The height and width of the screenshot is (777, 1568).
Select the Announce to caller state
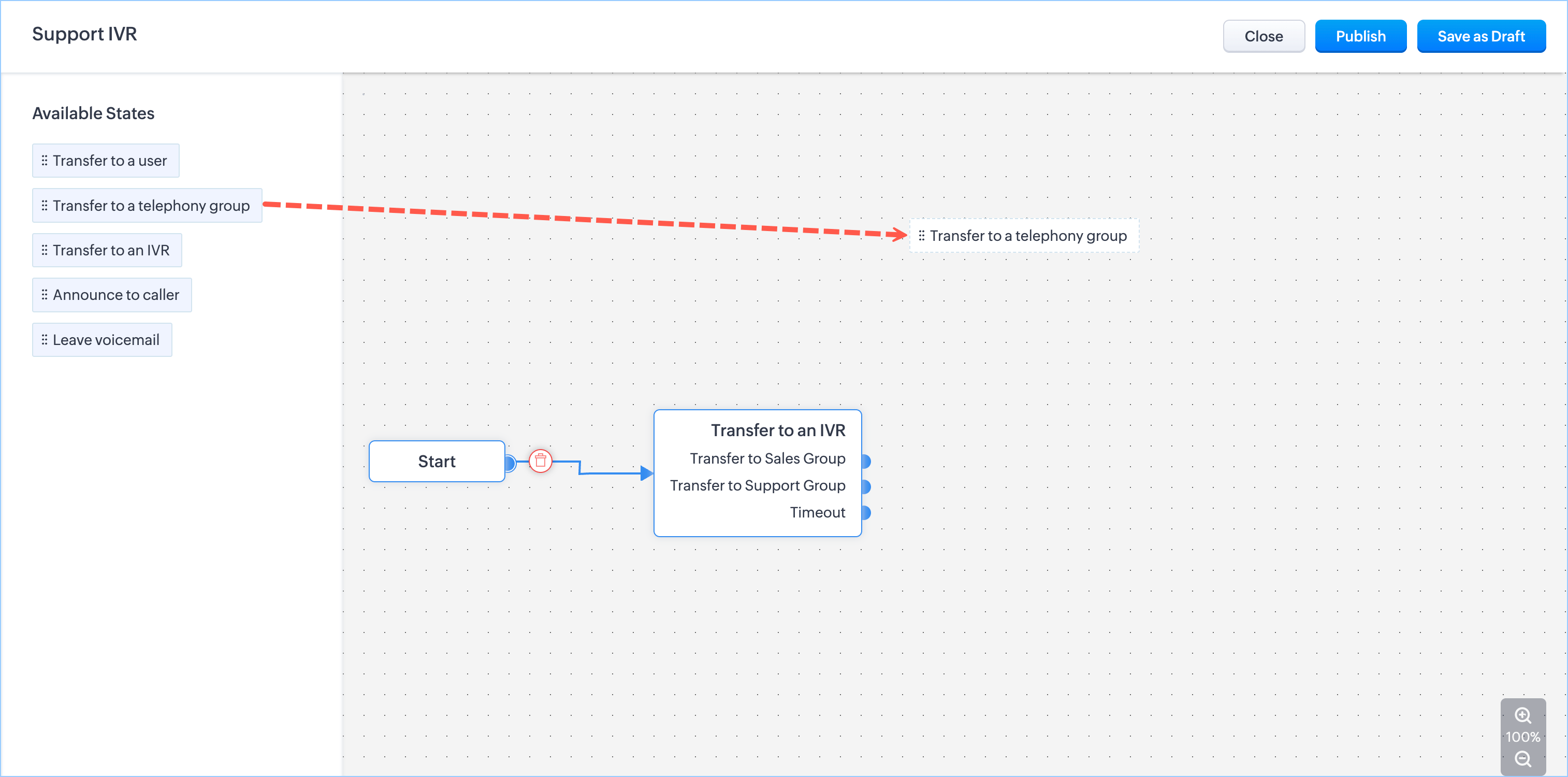[x=112, y=295]
